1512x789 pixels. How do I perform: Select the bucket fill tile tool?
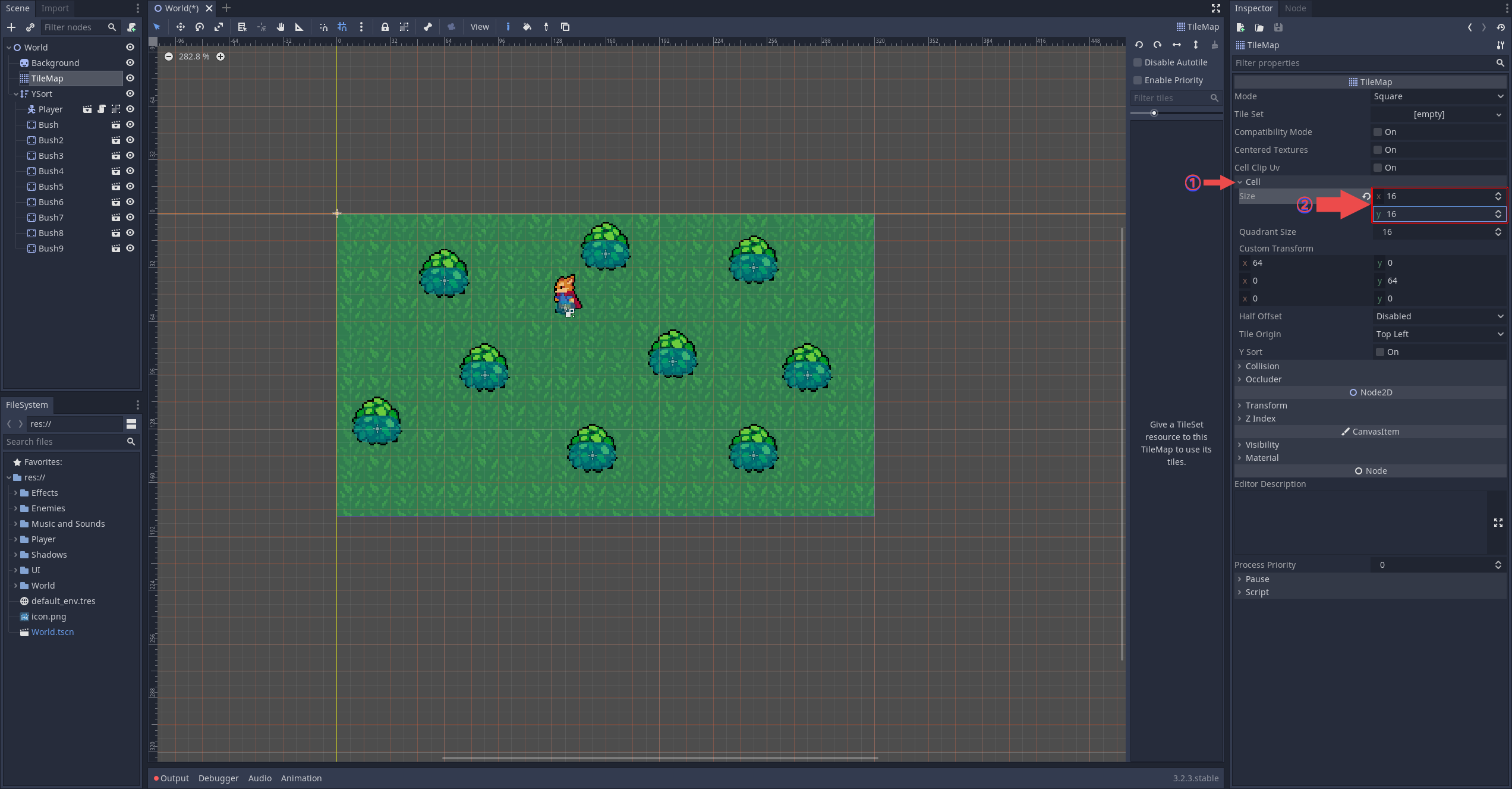[527, 27]
